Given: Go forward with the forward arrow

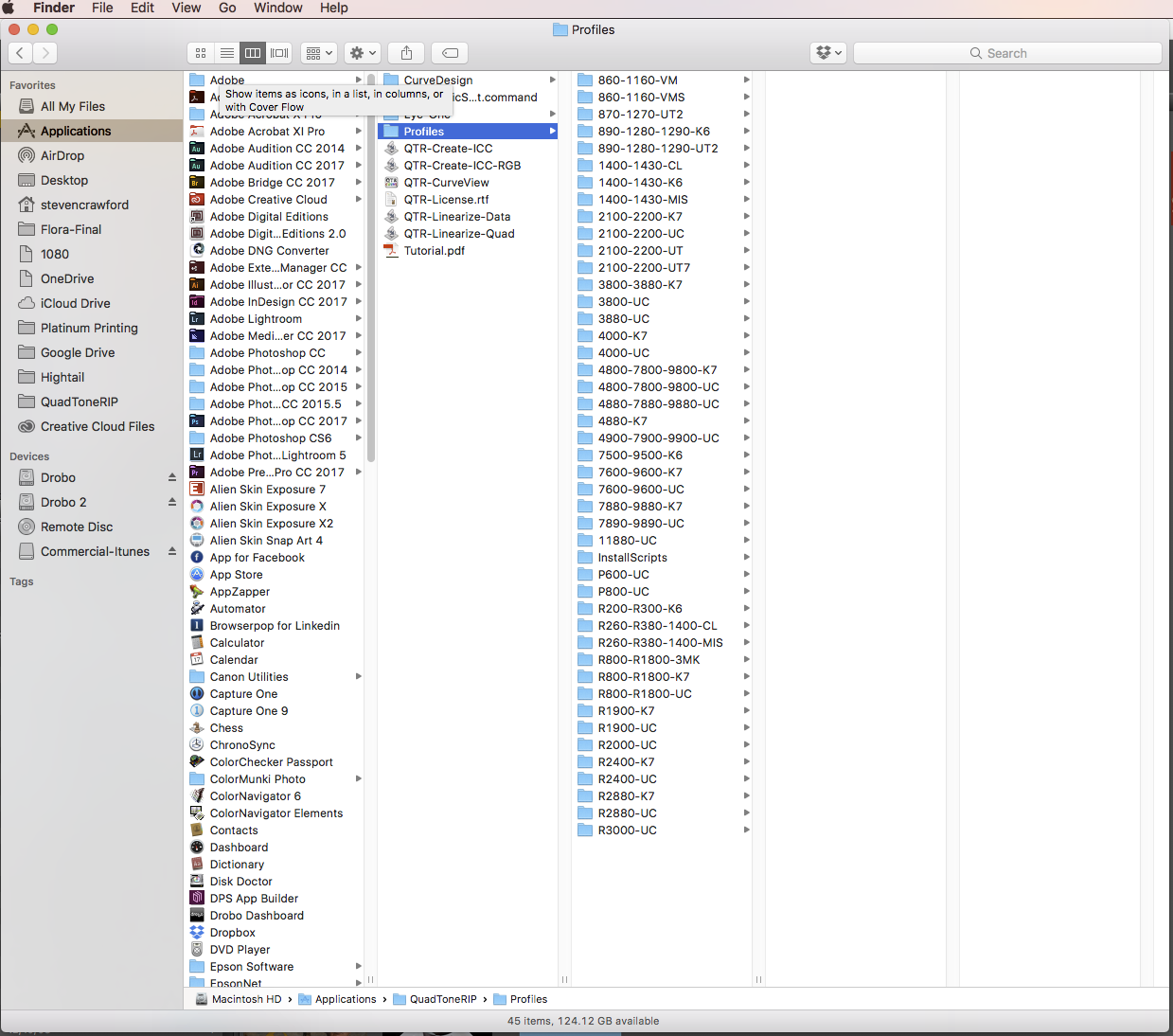Looking at the screenshot, I should click(x=45, y=53).
